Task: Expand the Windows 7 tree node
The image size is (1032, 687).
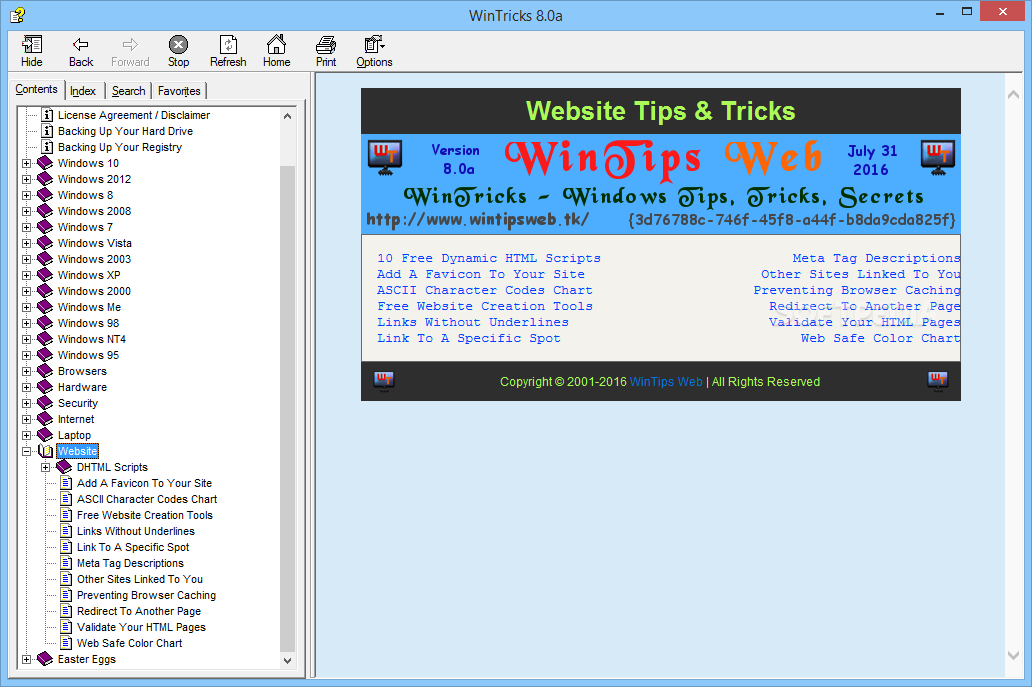Action: tap(26, 227)
